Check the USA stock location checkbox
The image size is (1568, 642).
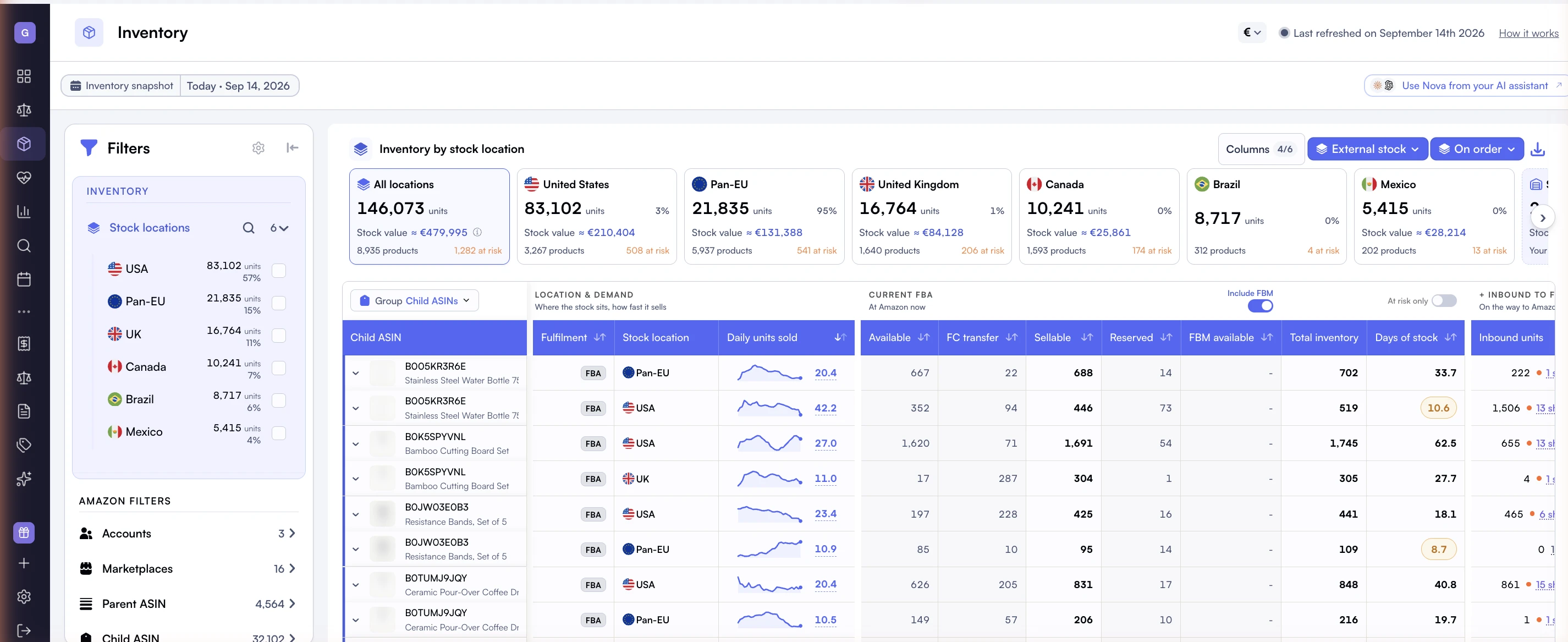[279, 271]
